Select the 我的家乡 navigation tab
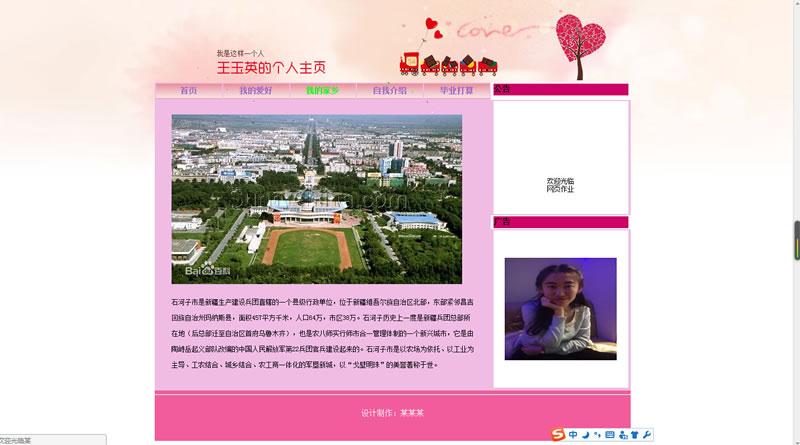This screenshot has width=800, height=445. [322, 90]
